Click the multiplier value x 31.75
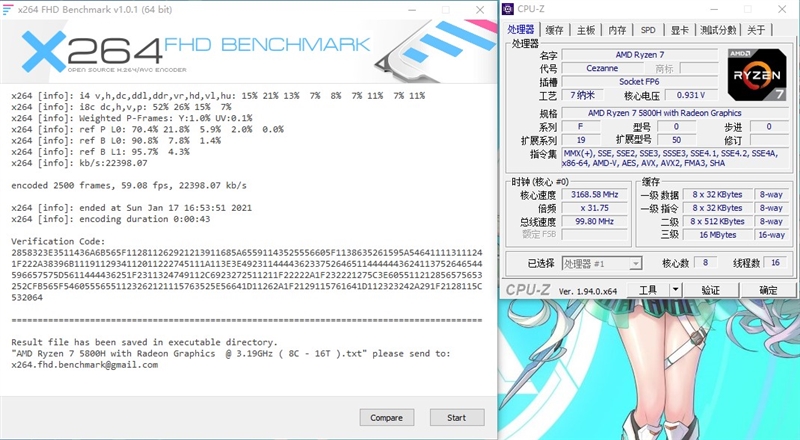Screen dimensions: 800x440 595,208
